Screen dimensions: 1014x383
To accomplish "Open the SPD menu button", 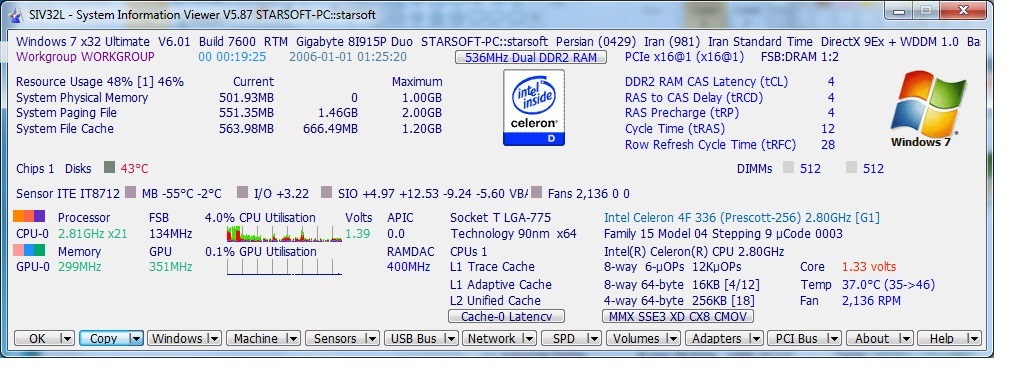I will click(x=565, y=338).
